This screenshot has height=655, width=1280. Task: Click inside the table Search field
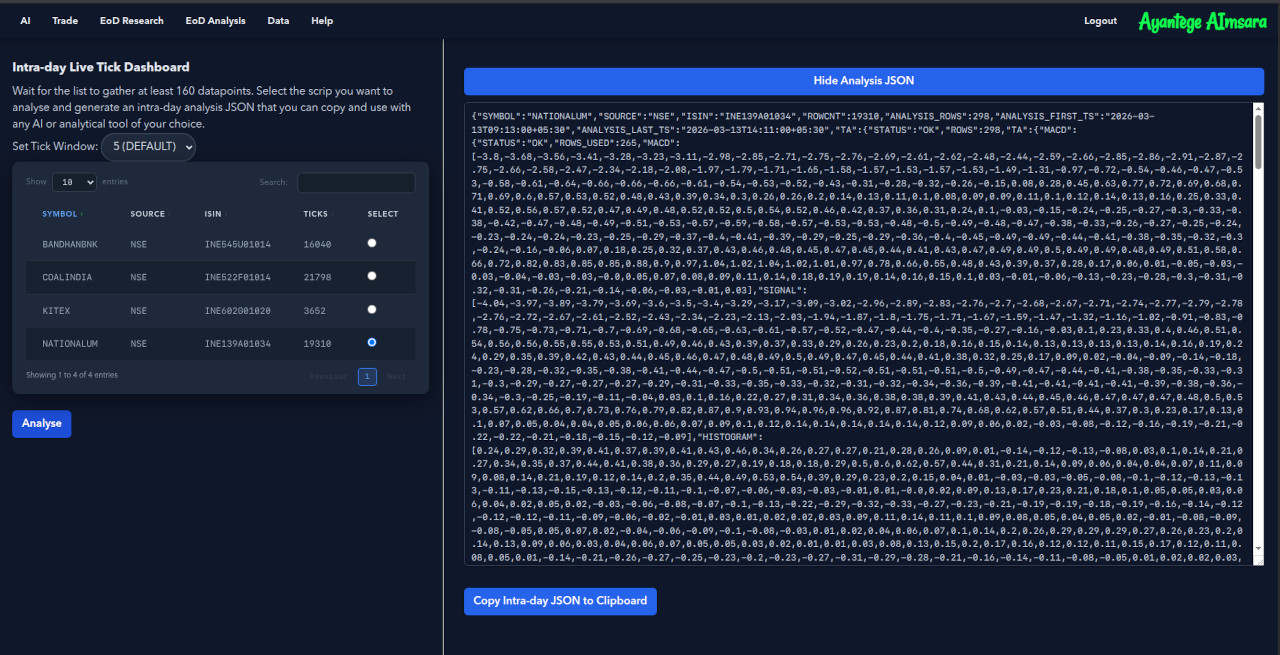click(355, 182)
